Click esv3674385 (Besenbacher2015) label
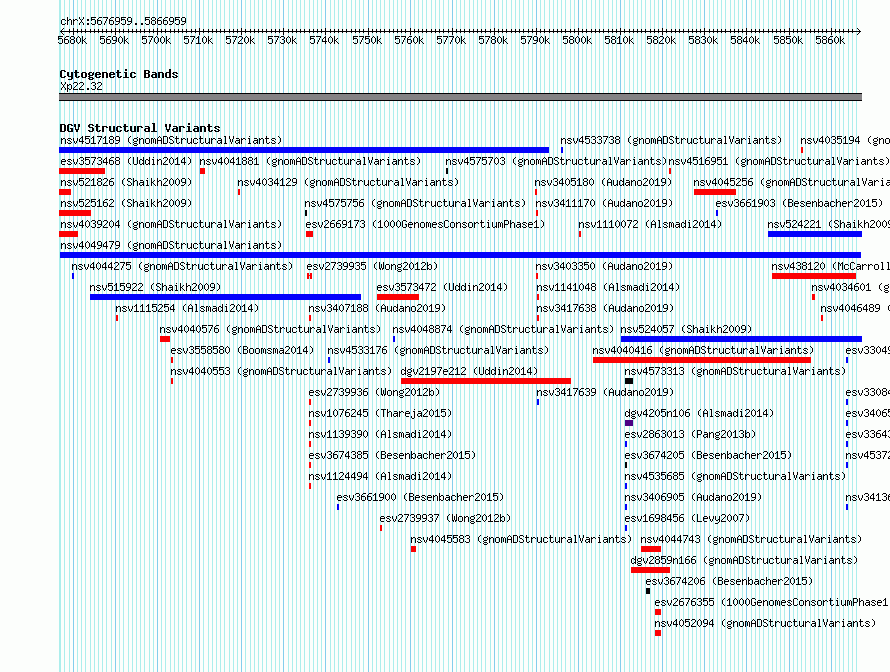Screen dimensions: 890x672 pyautogui.click(x=392, y=455)
